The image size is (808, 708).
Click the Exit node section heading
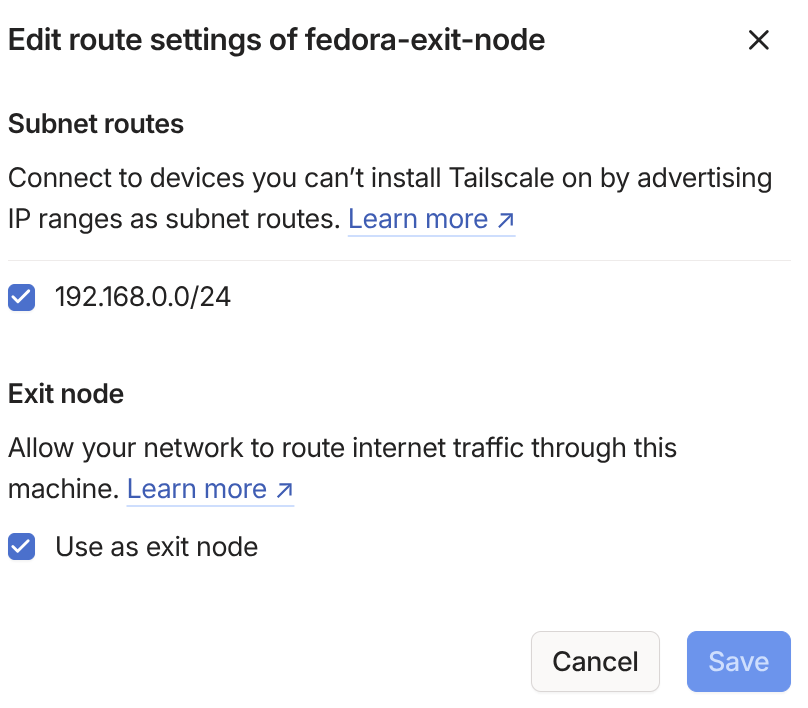[x=66, y=394]
